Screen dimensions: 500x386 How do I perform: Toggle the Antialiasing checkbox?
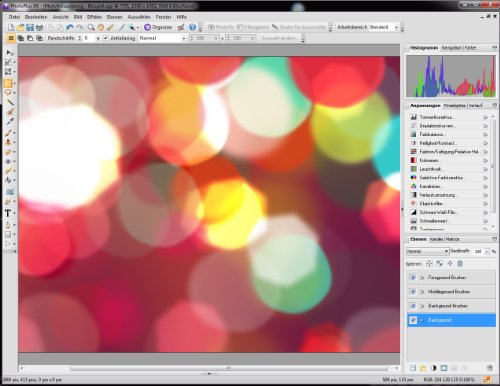(x=106, y=38)
